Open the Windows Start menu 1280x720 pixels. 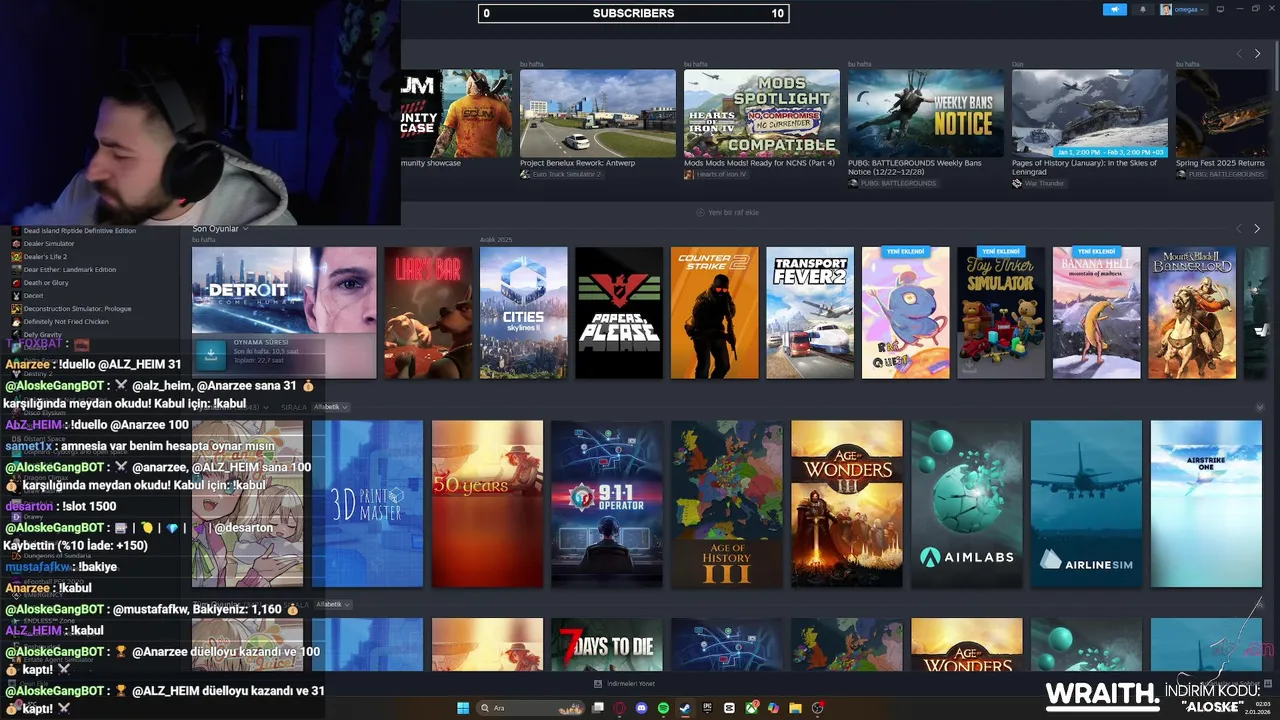[x=463, y=708]
